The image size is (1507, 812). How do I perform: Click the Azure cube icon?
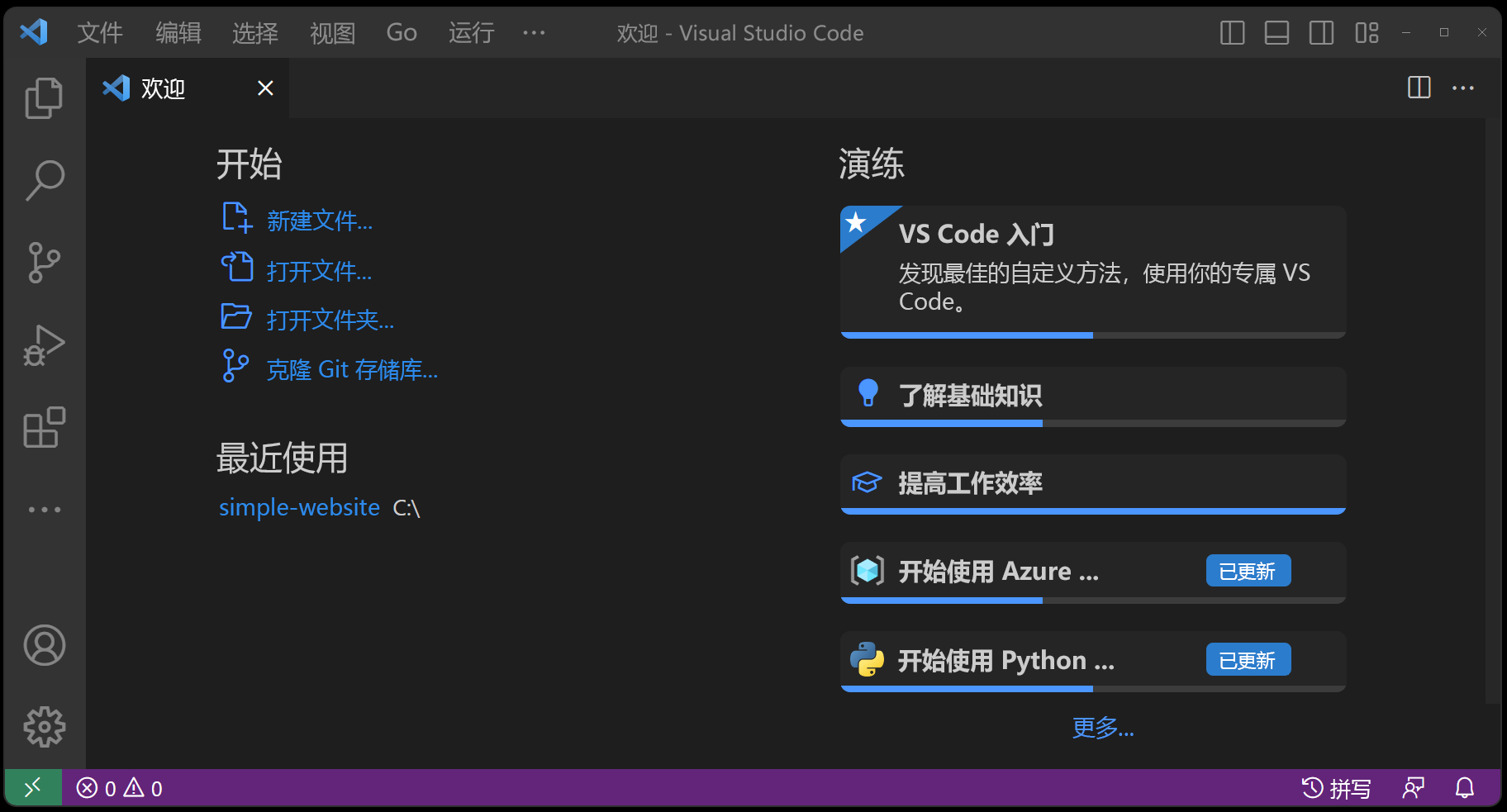tap(868, 570)
